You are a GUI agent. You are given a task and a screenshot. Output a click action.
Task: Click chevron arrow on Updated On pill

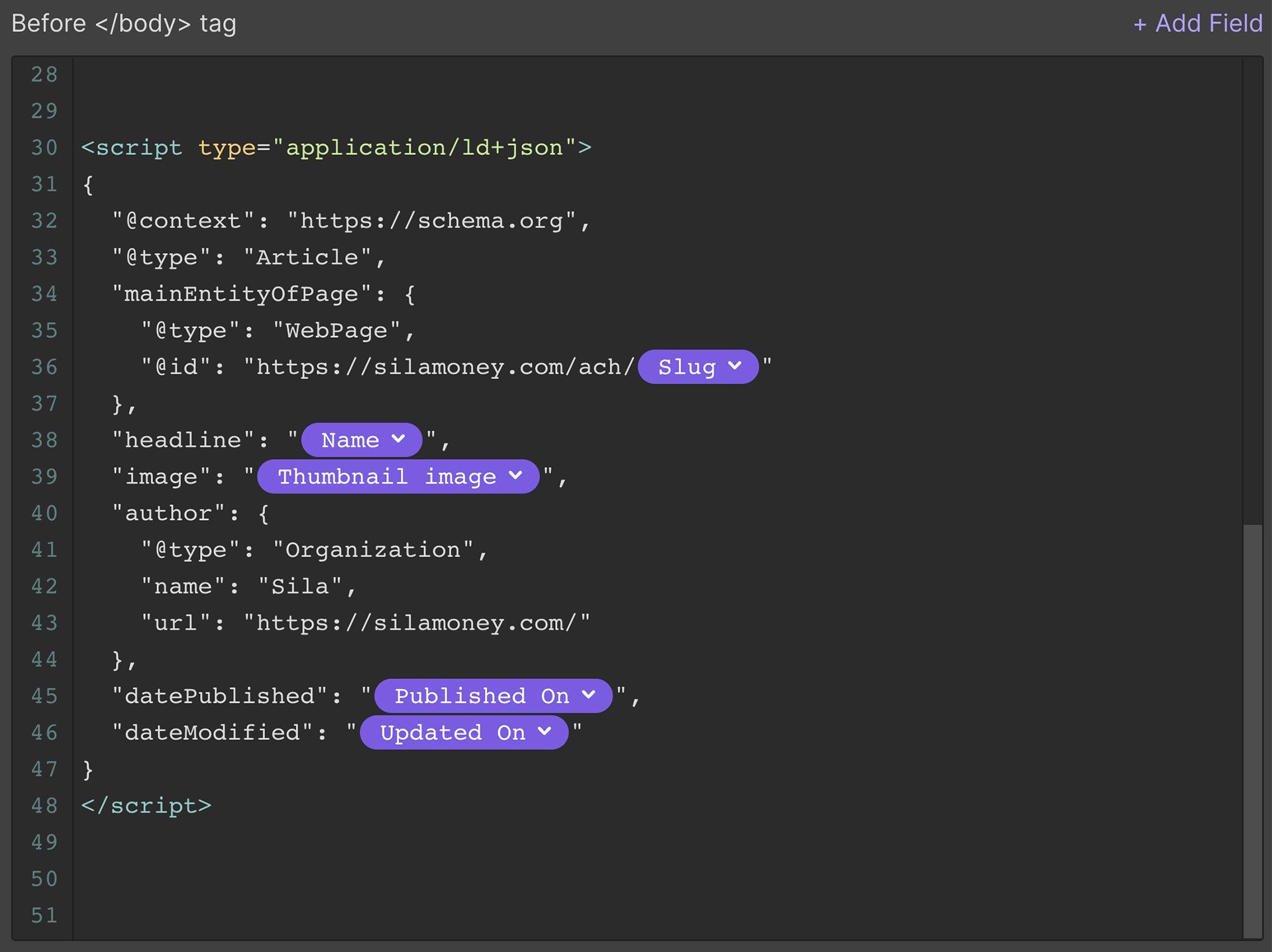point(545,731)
